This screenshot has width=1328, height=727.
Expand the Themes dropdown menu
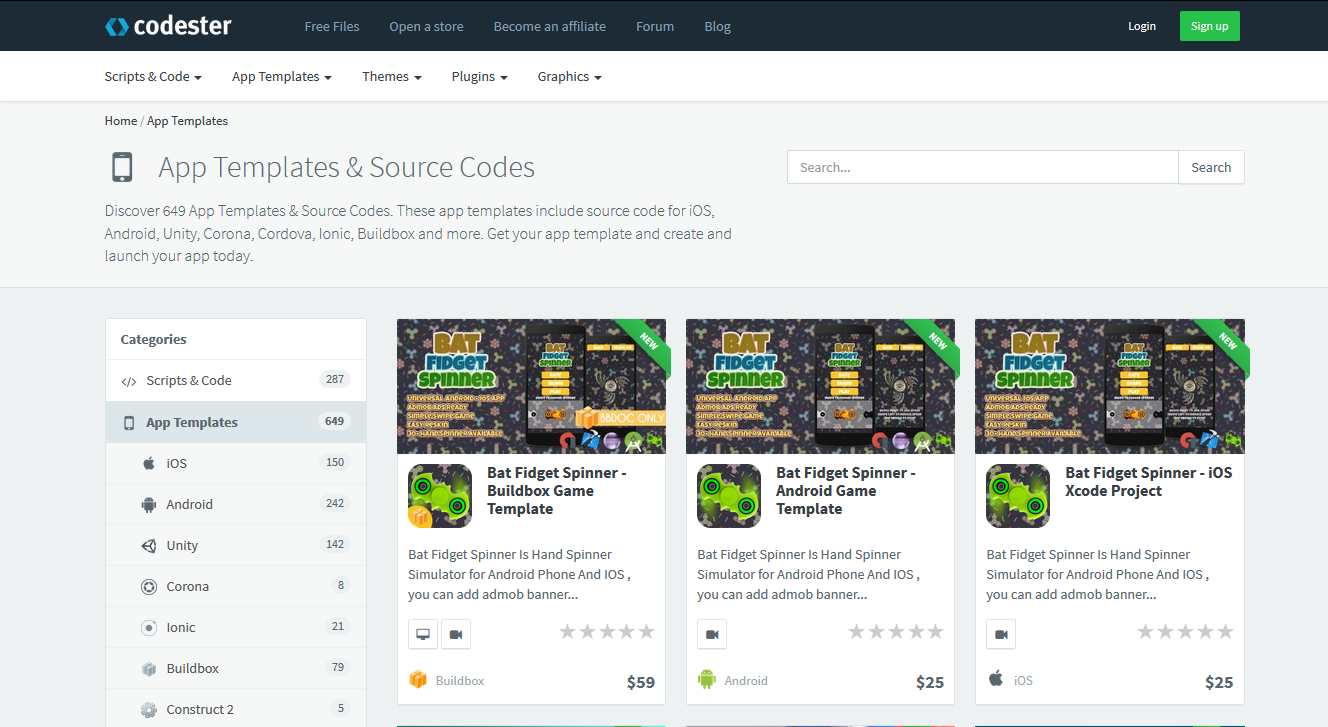pyautogui.click(x=390, y=76)
